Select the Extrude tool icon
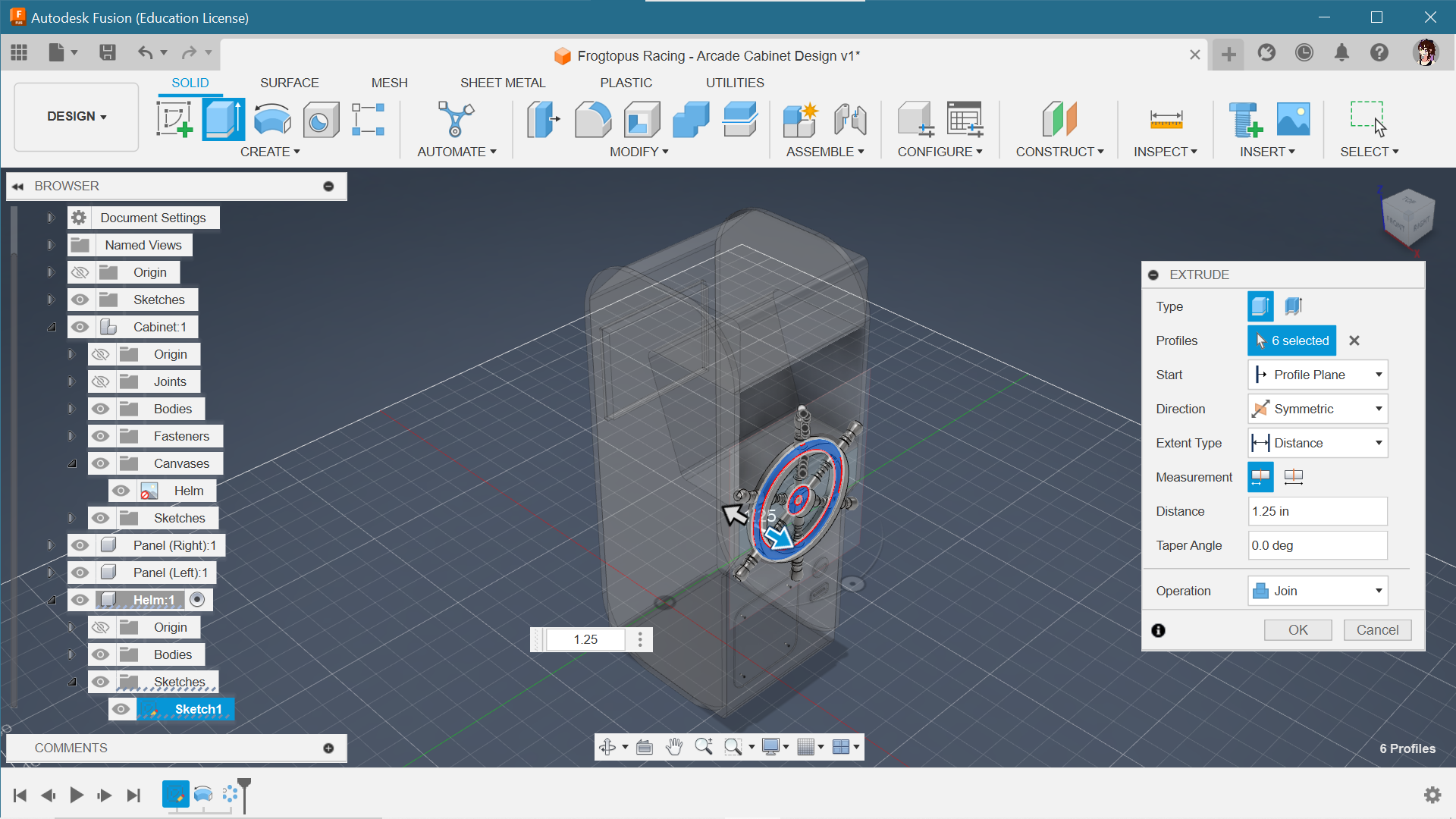Screen dimensions: 1456x819 (x=222, y=118)
